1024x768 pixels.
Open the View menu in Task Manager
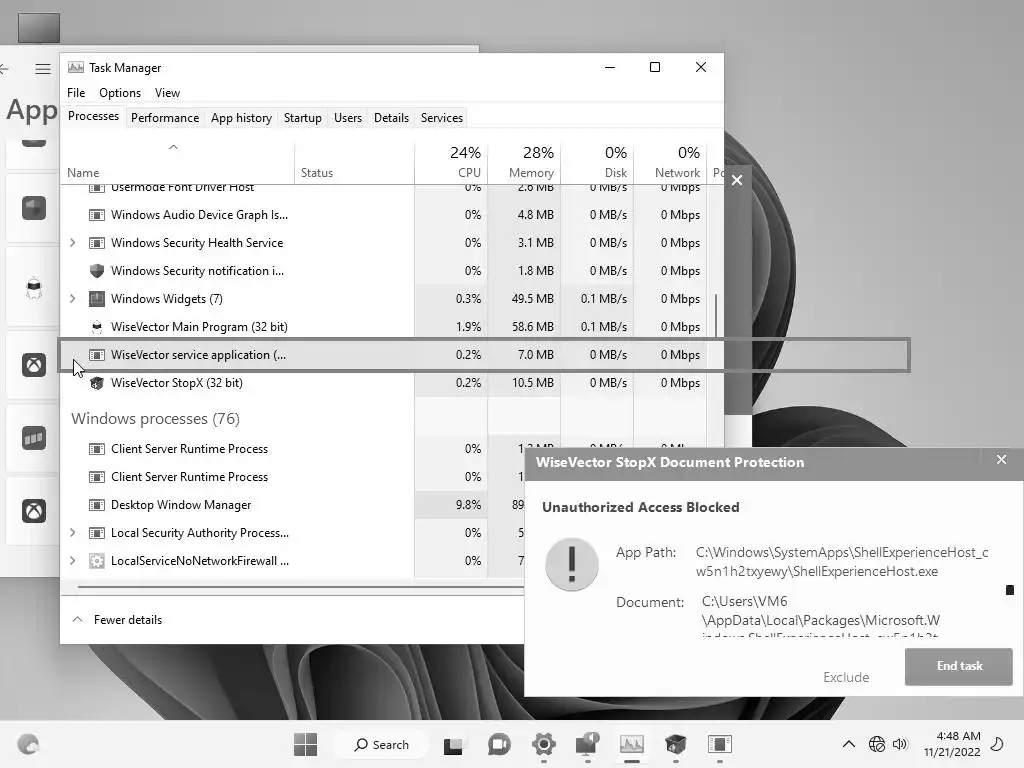pos(167,93)
